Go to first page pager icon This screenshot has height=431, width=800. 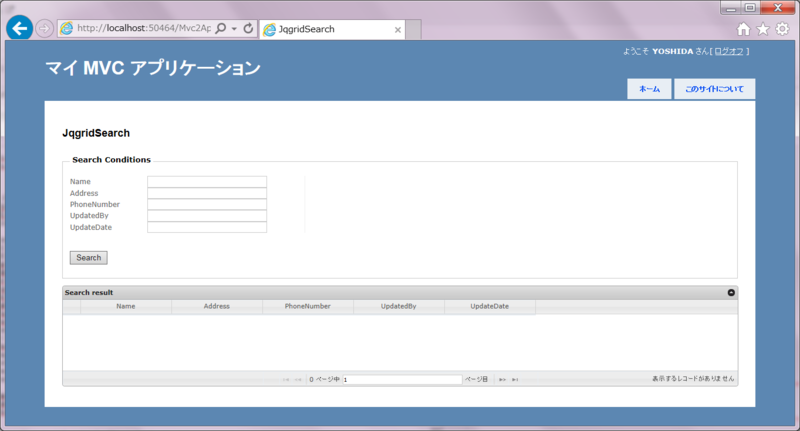tap(286, 379)
